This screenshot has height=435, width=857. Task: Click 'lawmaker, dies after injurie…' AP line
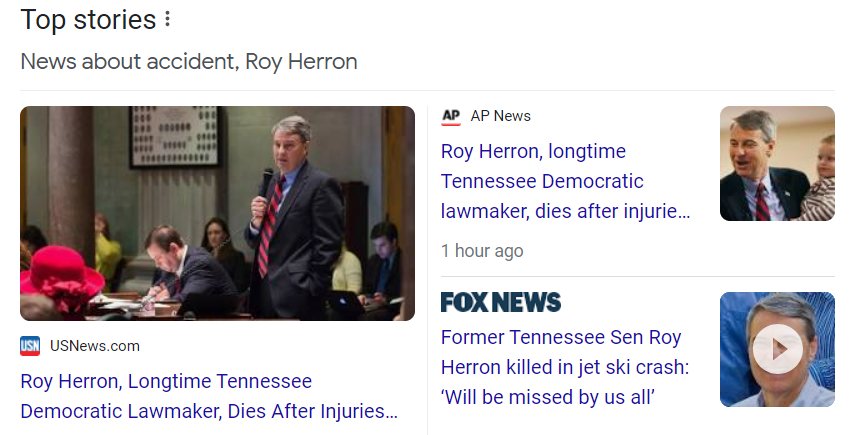[565, 212]
